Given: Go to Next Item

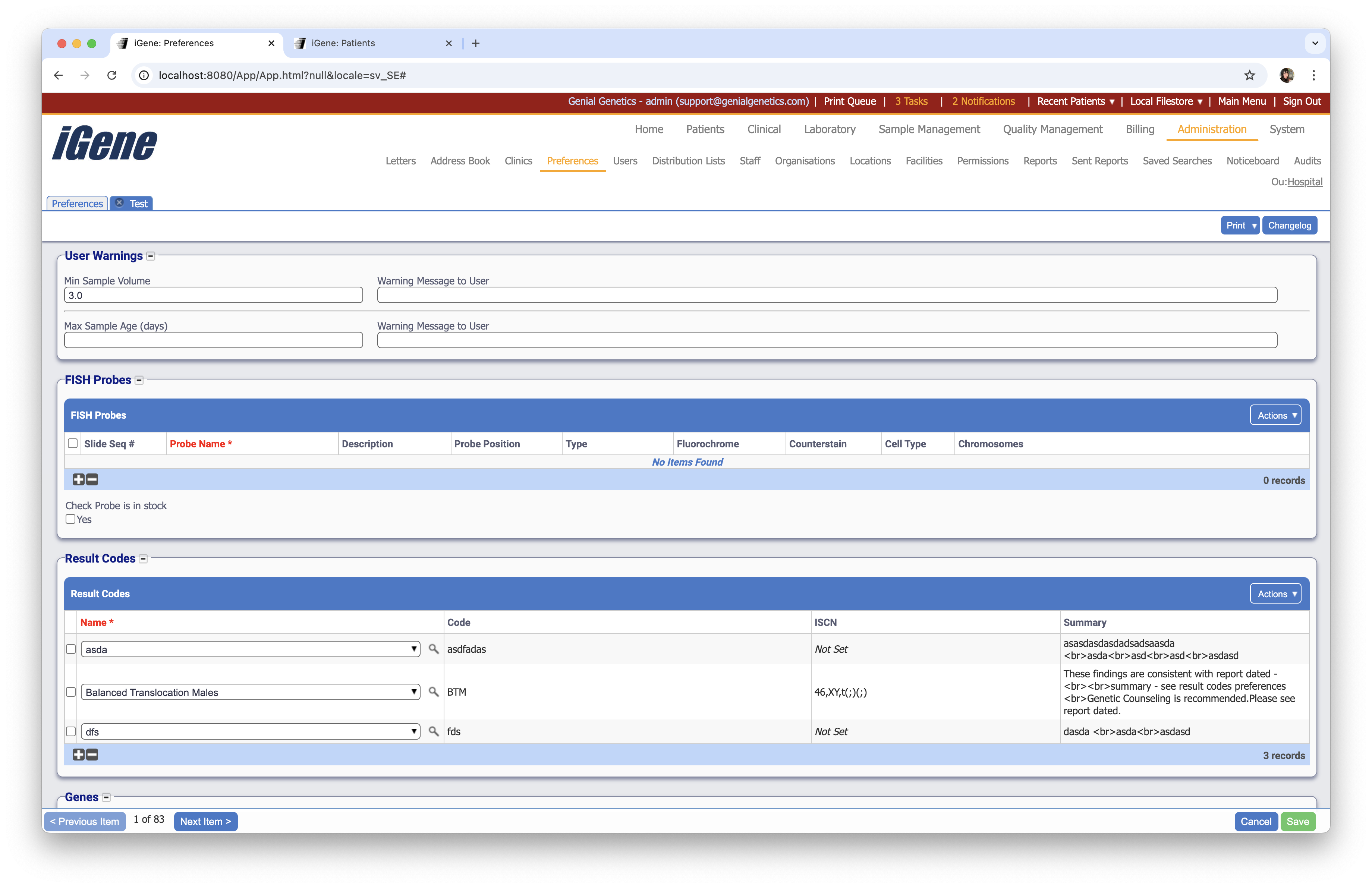Looking at the screenshot, I should coord(205,821).
